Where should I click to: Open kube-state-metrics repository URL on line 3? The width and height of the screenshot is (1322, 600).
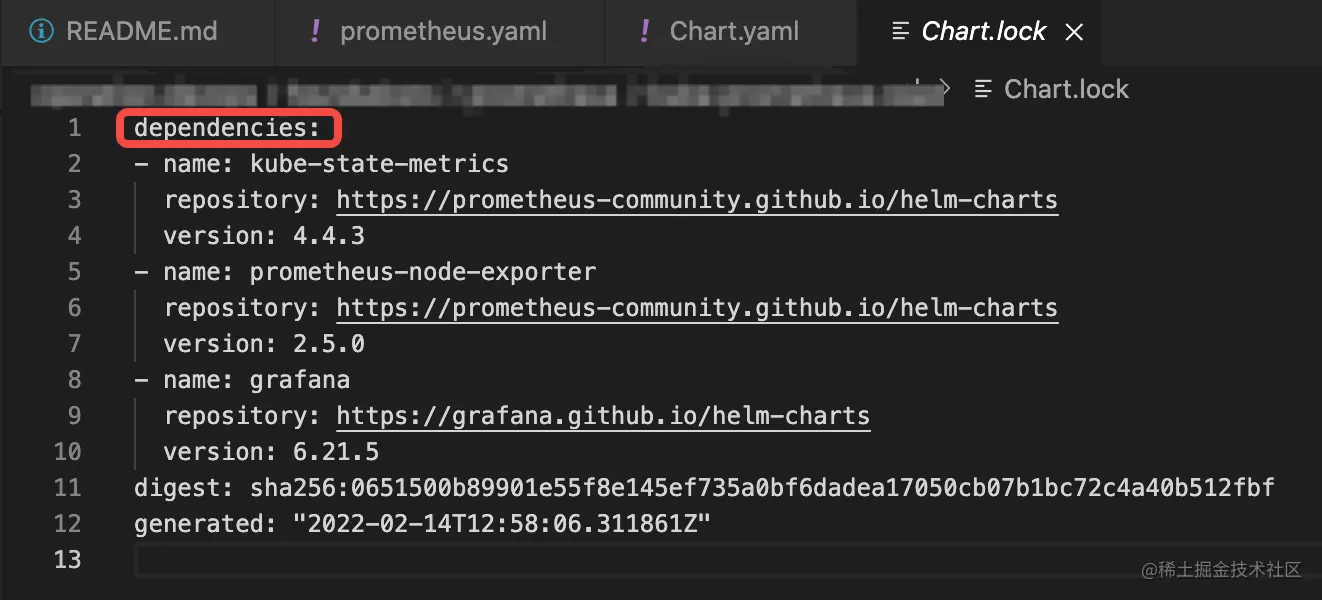point(696,200)
